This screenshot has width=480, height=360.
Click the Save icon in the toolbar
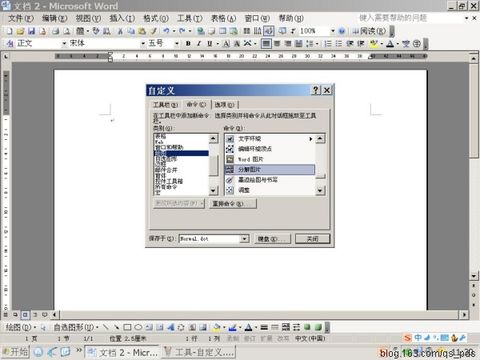[31, 31]
